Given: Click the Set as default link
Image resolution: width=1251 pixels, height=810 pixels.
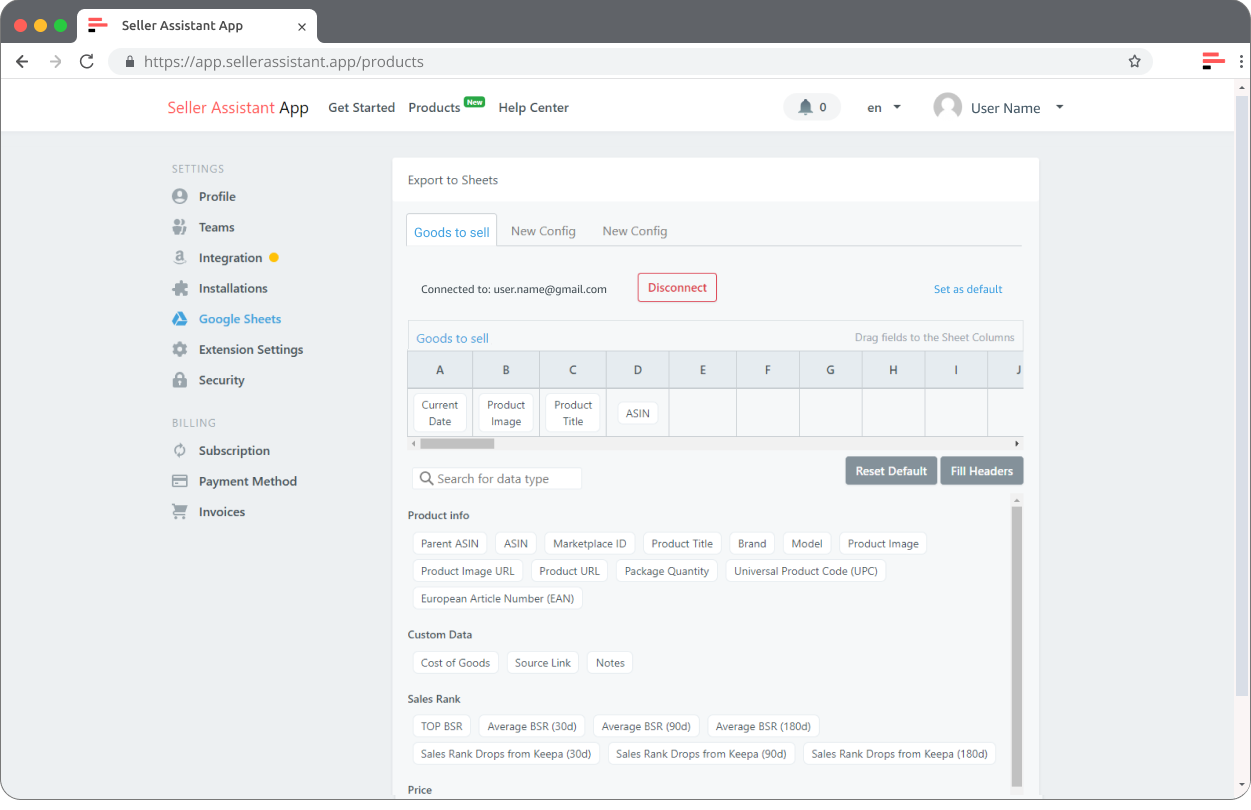Looking at the screenshot, I should (x=968, y=288).
